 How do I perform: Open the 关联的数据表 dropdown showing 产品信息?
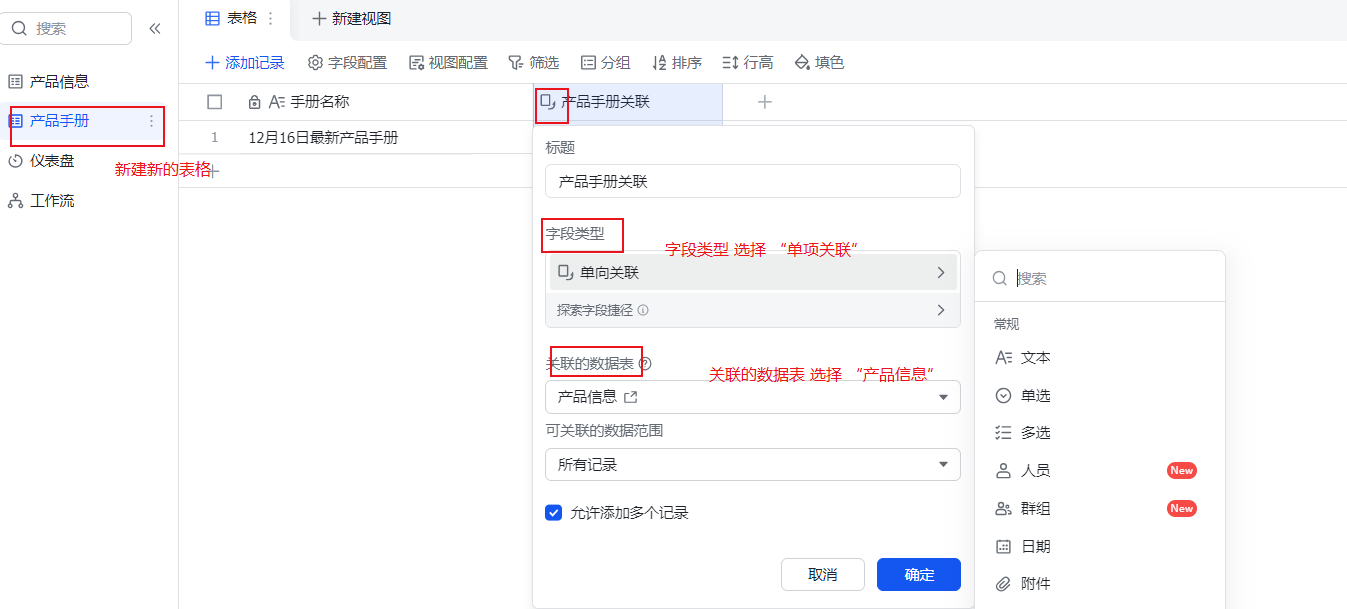[x=752, y=397]
